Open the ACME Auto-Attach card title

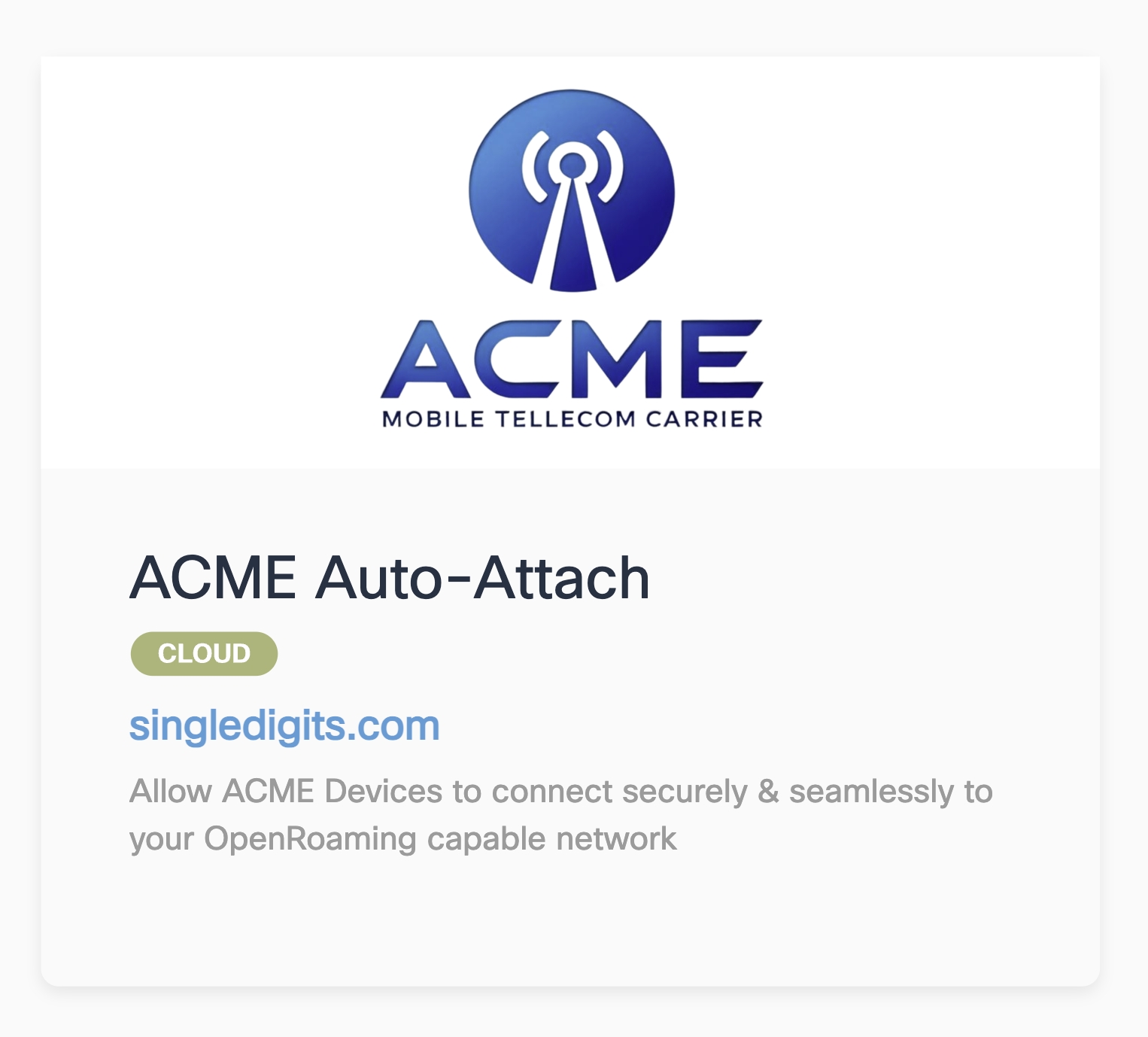tap(390, 578)
